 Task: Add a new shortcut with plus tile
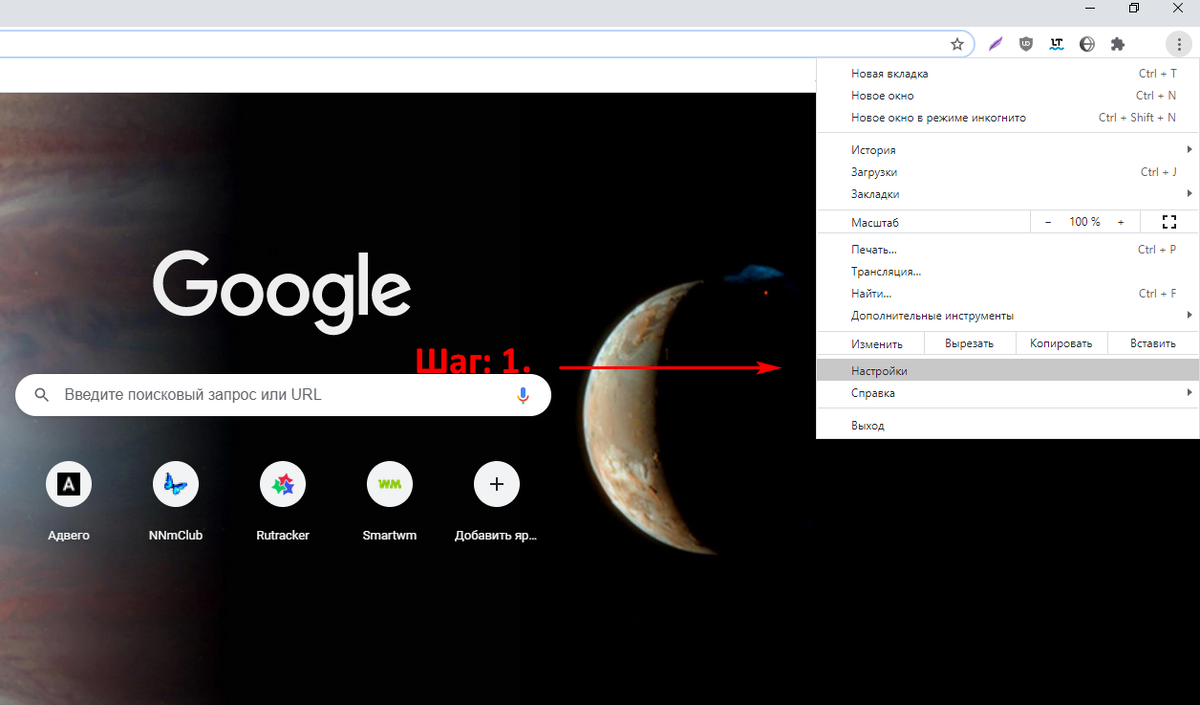[497, 500]
